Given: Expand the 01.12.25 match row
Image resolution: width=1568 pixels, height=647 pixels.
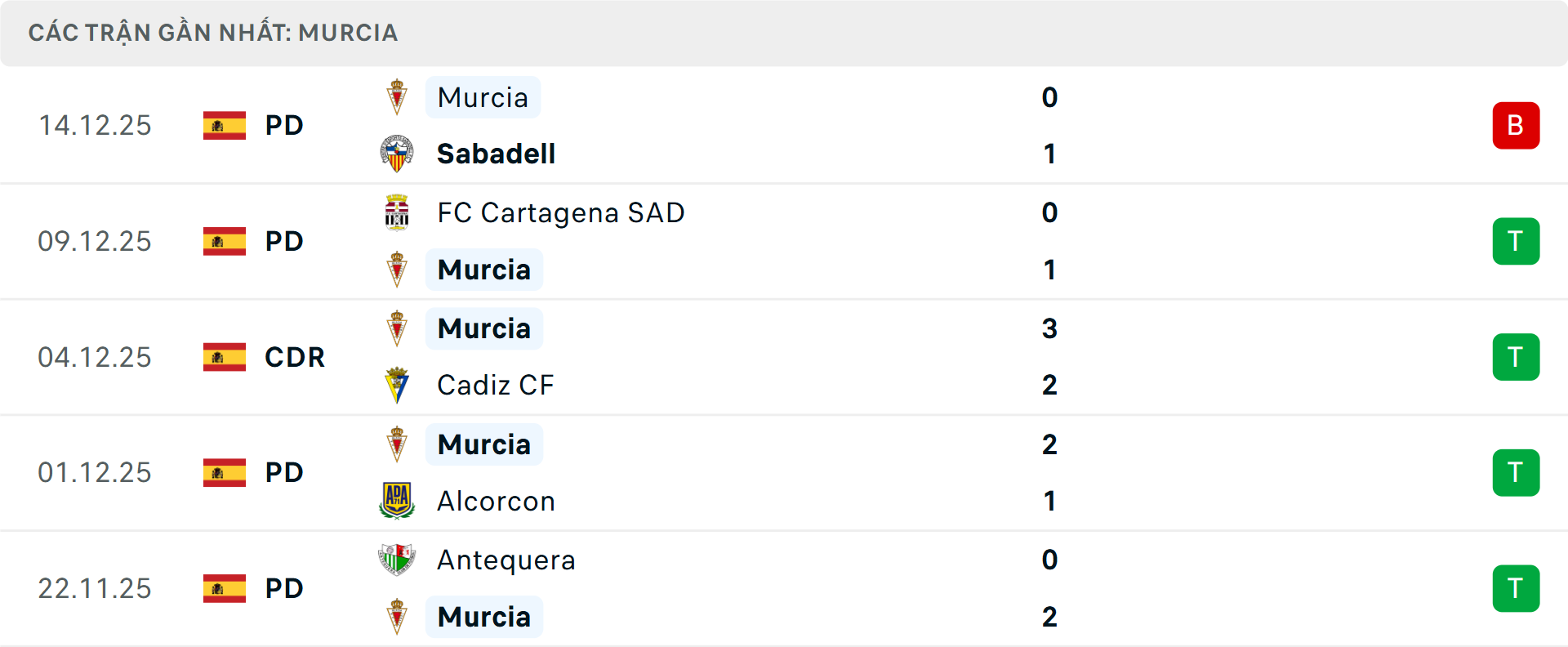Looking at the screenshot, I should click(784, 472).
